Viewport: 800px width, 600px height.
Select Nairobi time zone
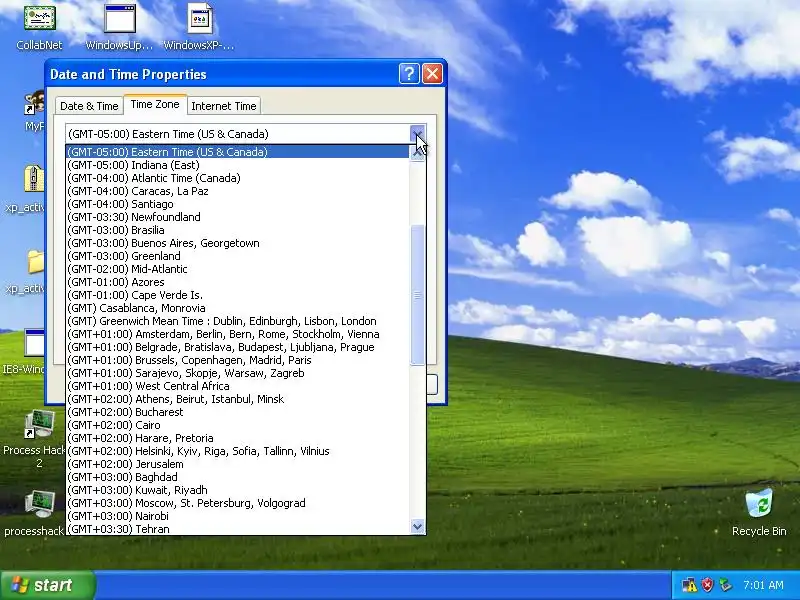click(x=238, y=516)
